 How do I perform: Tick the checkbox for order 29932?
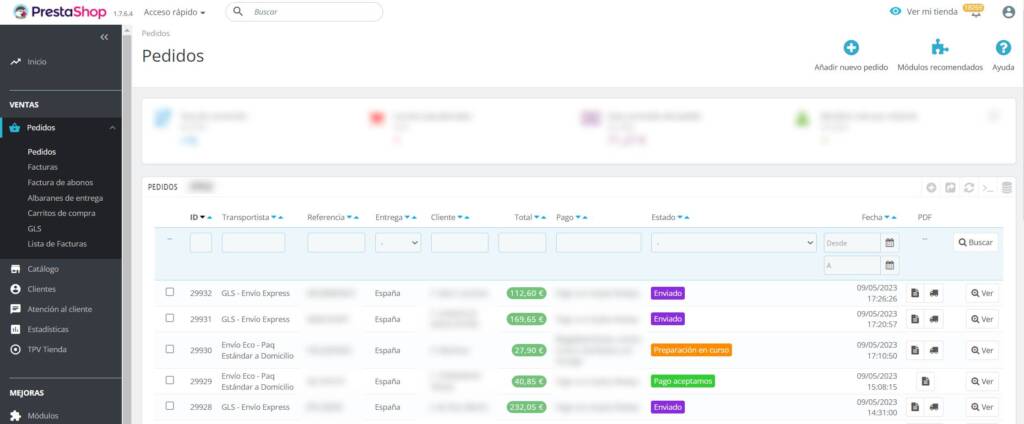[x=170, y=292]
